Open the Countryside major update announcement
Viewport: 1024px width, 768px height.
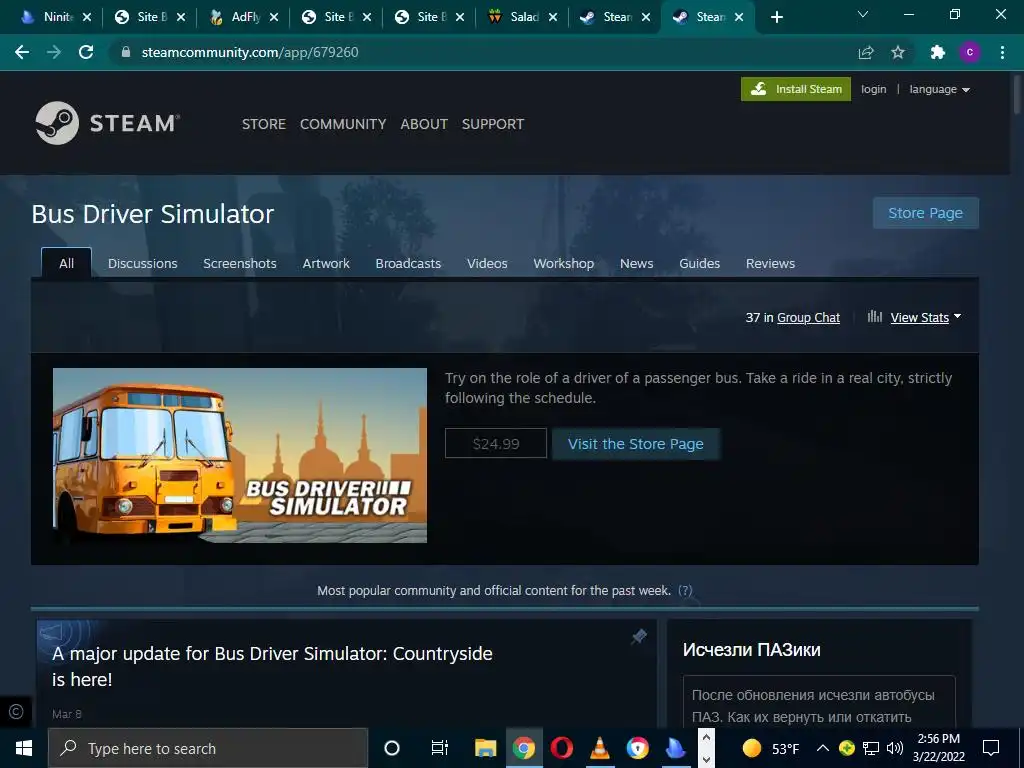click(272, 666)
